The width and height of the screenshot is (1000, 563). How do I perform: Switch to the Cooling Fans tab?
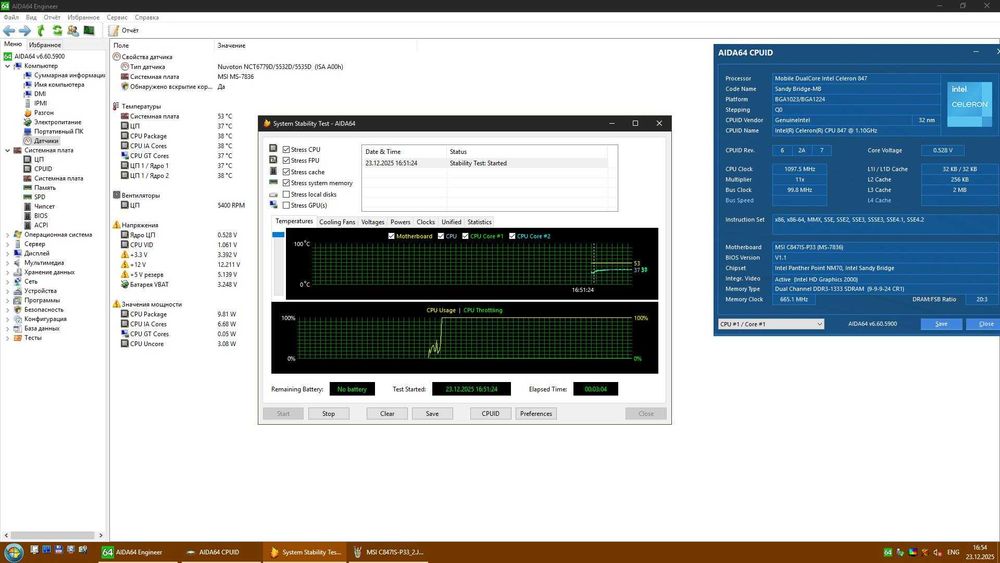(x=337, y=222)
